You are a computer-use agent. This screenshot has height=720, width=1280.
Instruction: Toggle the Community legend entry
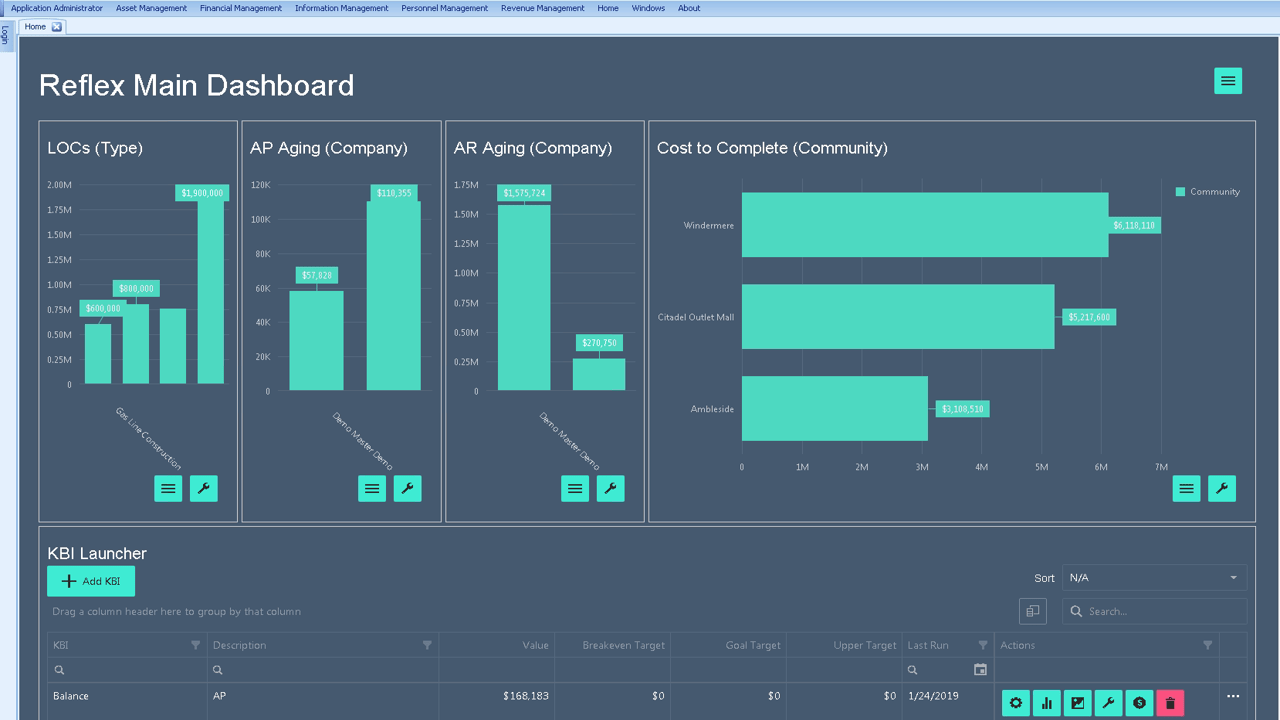[1207, 191]
